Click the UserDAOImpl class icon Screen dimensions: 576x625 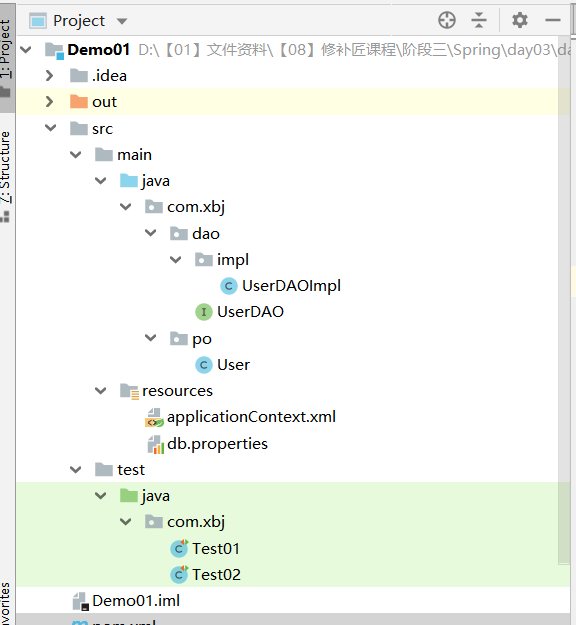229,286
